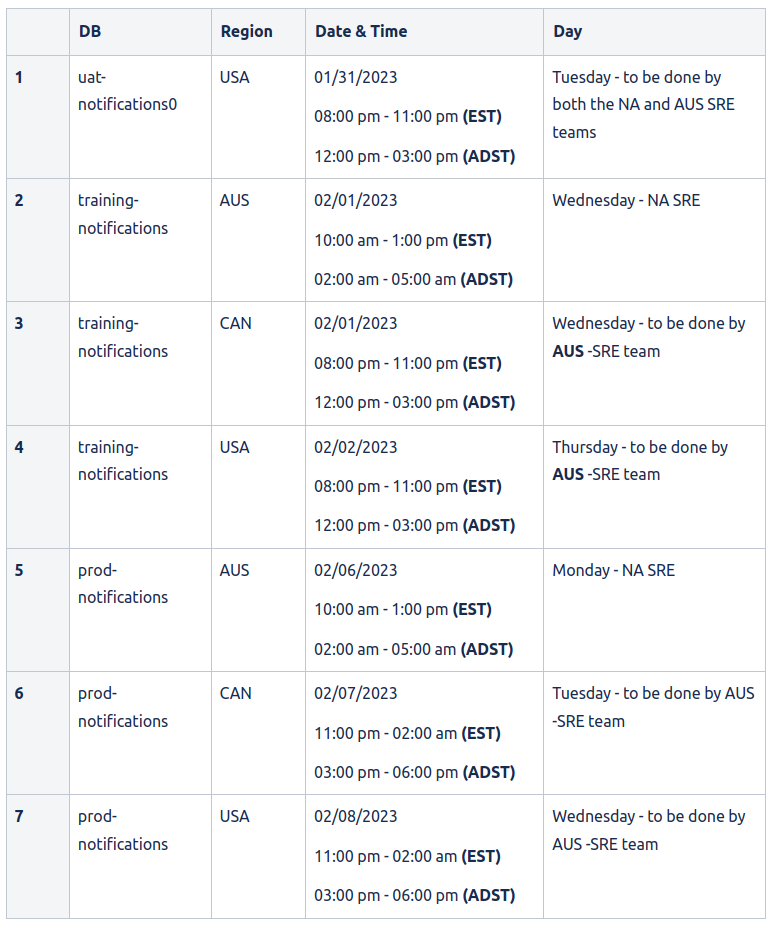Viewport: 770px width, 927px height.
Task: Click row number 7 cell
Action: click(x=19, y=816)
